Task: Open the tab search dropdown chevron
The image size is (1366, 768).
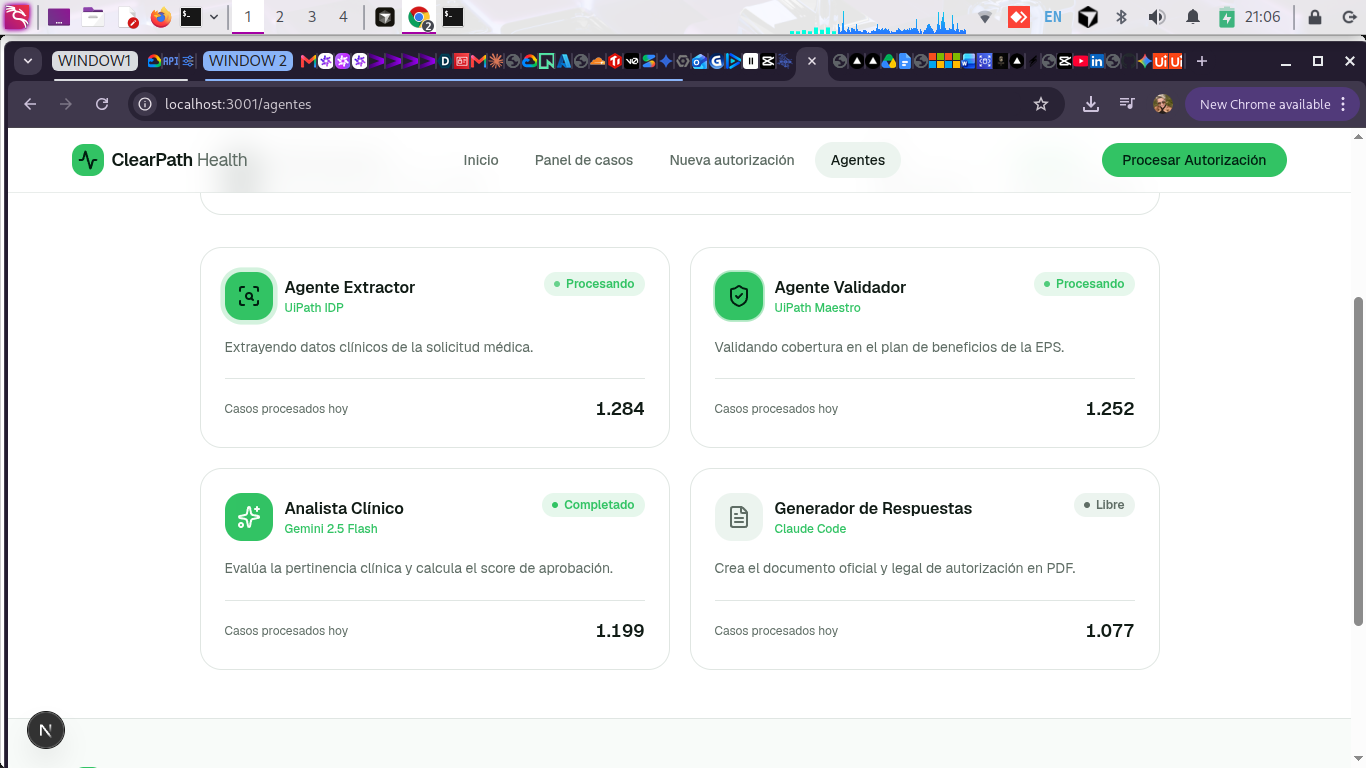Action: click(27, 61)
